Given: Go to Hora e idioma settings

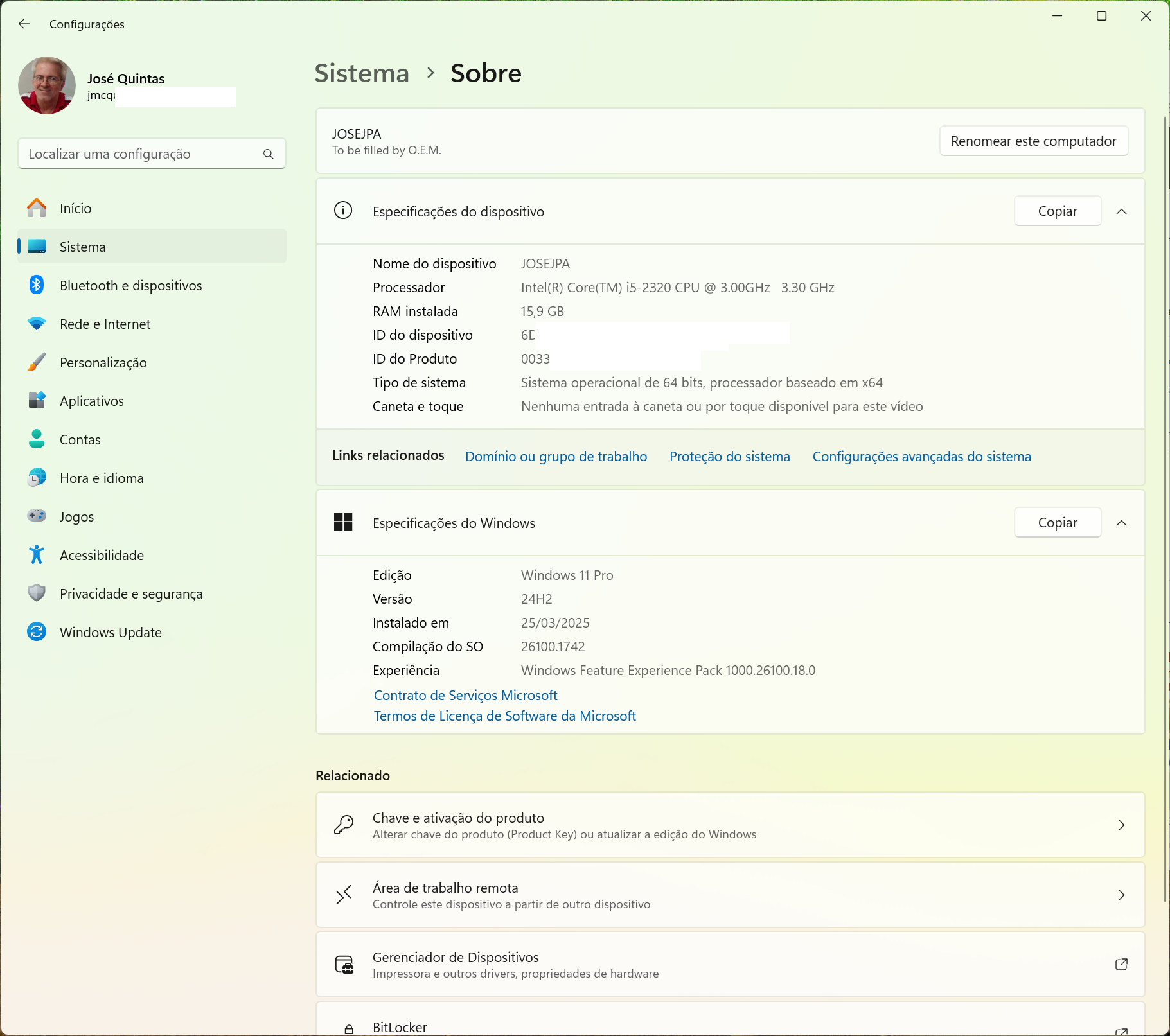Looking at the screenshot, I should pyautogui.click(x=102, y=478).
